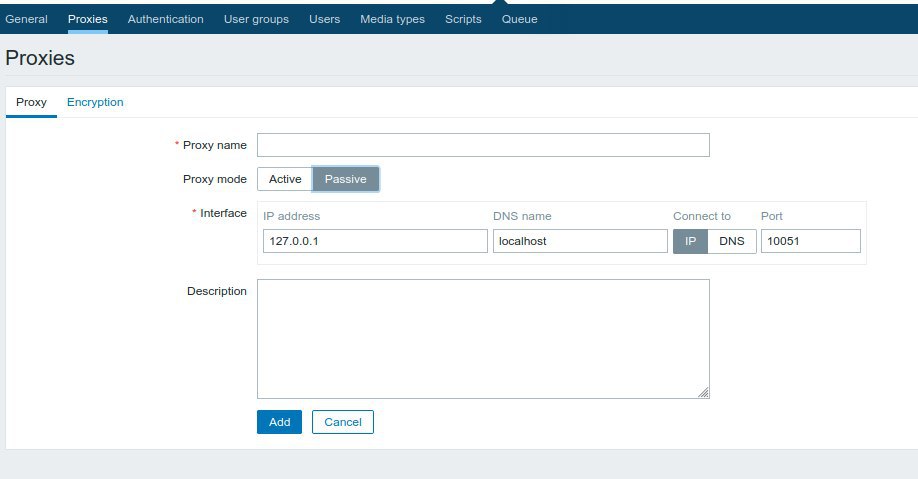This screenshot has width=918, height=479.
Task: Click the Add button
Action: [x=279, y=422]
